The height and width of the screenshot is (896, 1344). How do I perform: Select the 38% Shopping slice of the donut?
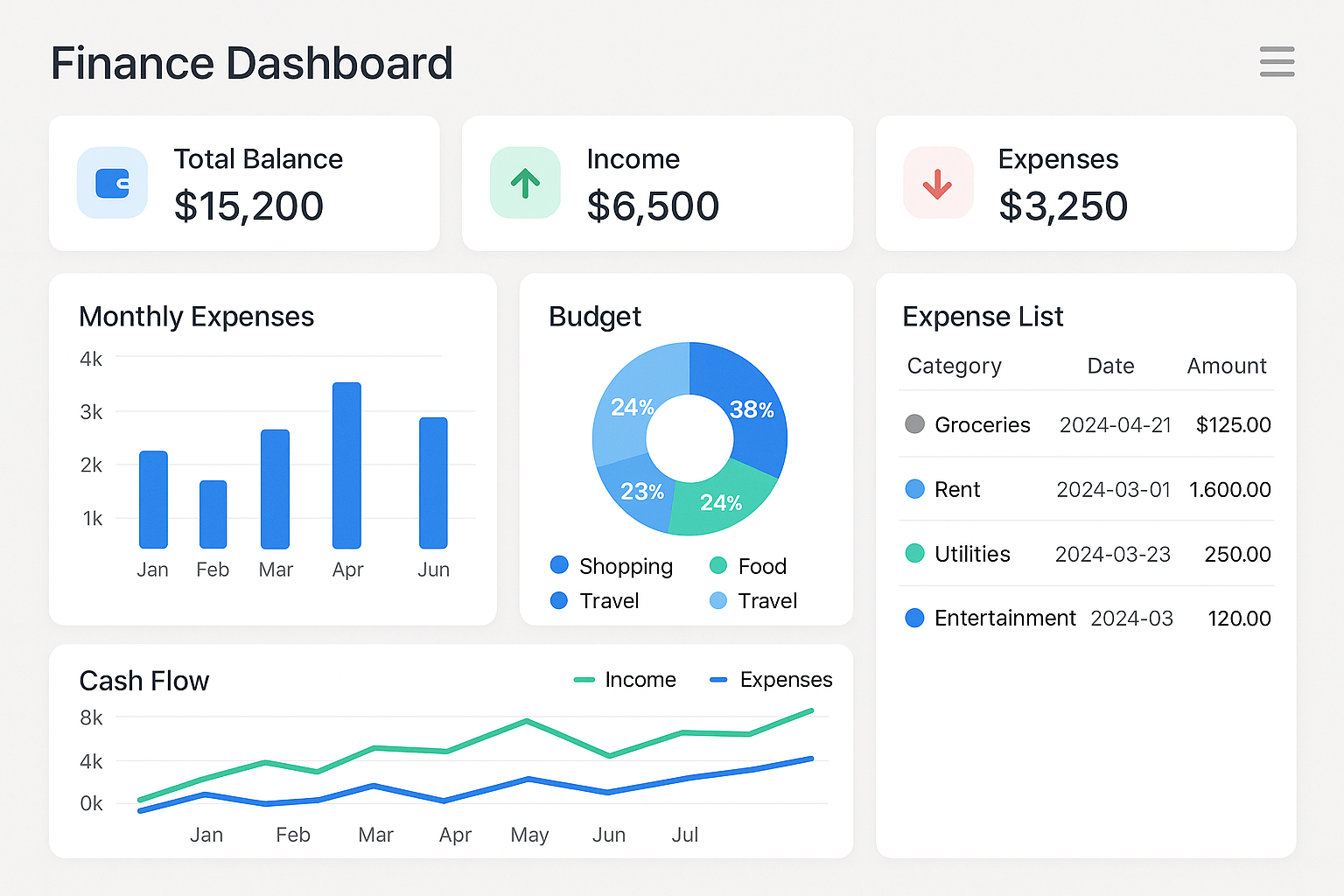click(751, 409)
